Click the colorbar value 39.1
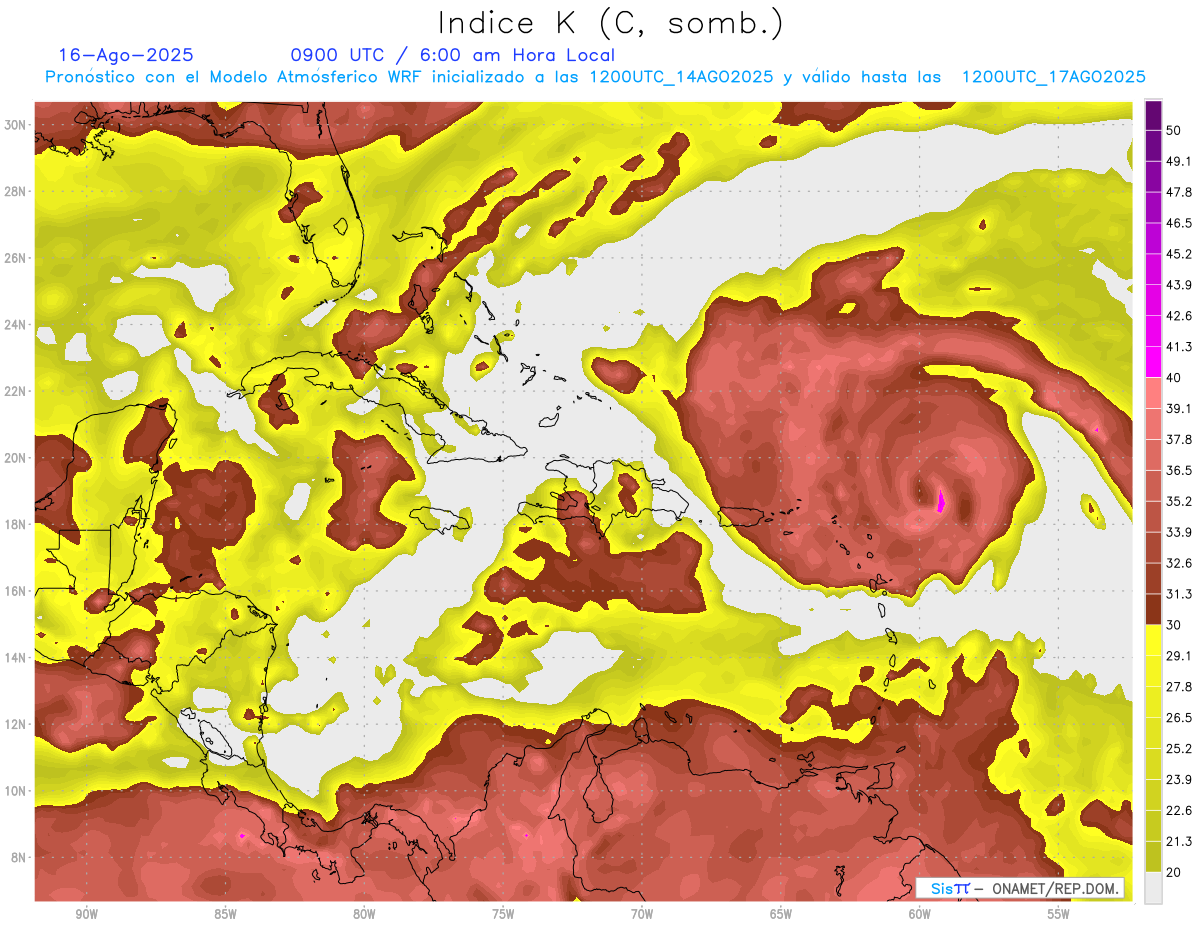The height and width of the screenshot is (927, 1200). click(x=1179, y=408)
